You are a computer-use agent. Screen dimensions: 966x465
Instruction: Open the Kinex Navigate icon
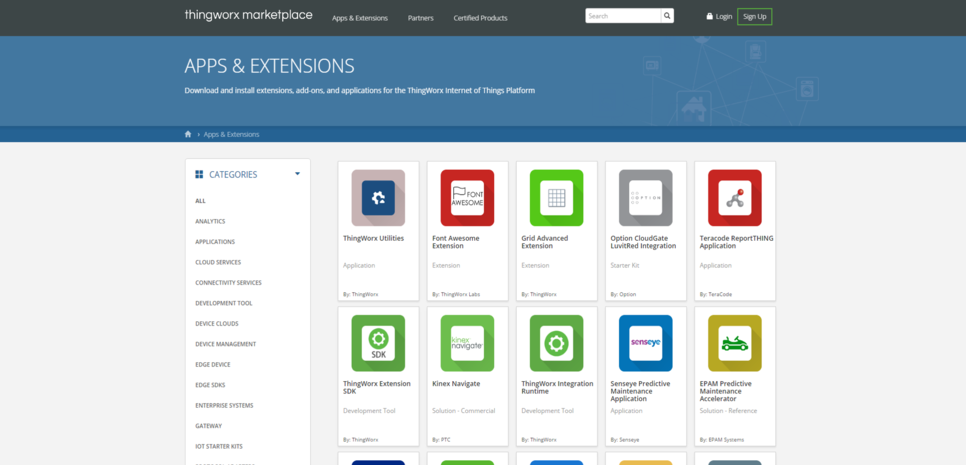(467, 343)
